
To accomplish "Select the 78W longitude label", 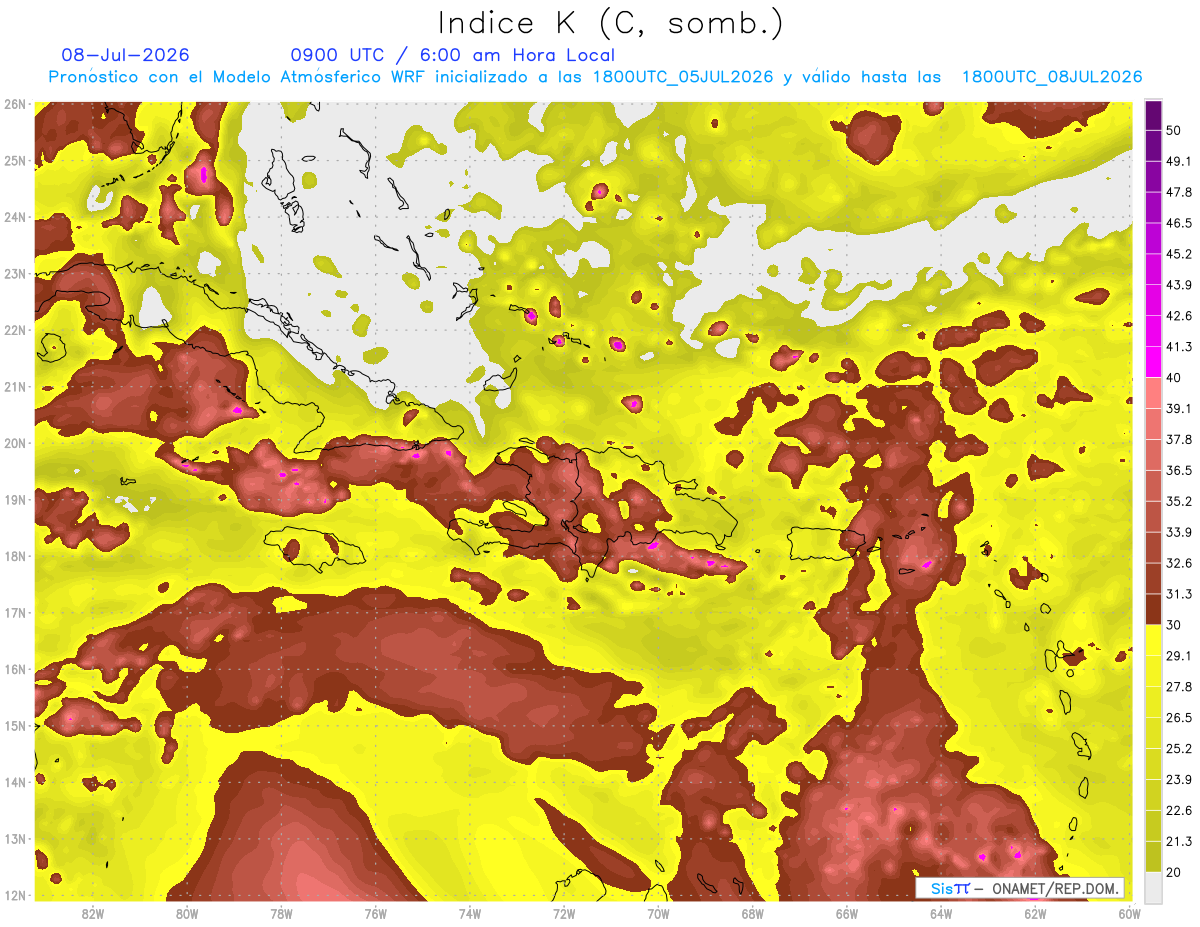I will pos(282,913).
